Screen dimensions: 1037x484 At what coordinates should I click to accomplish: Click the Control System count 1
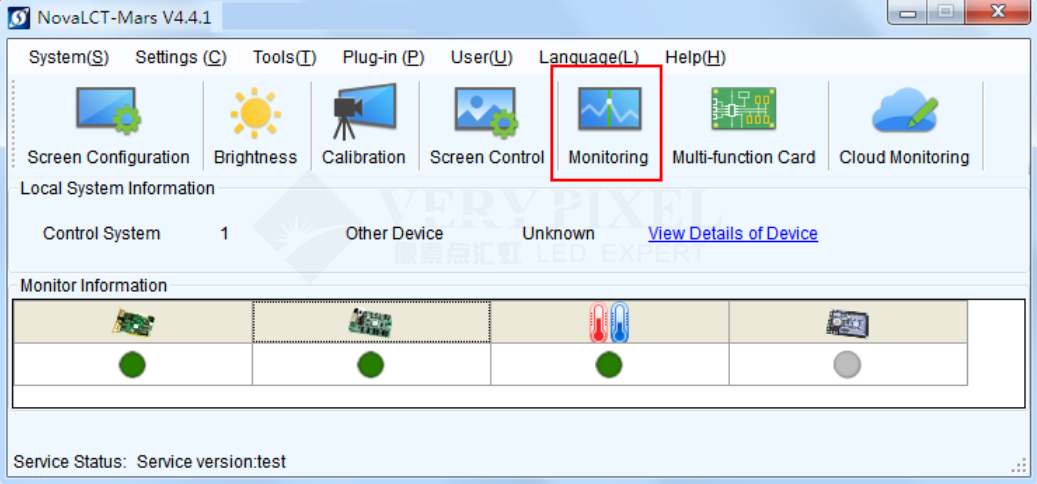pos(225,233)
